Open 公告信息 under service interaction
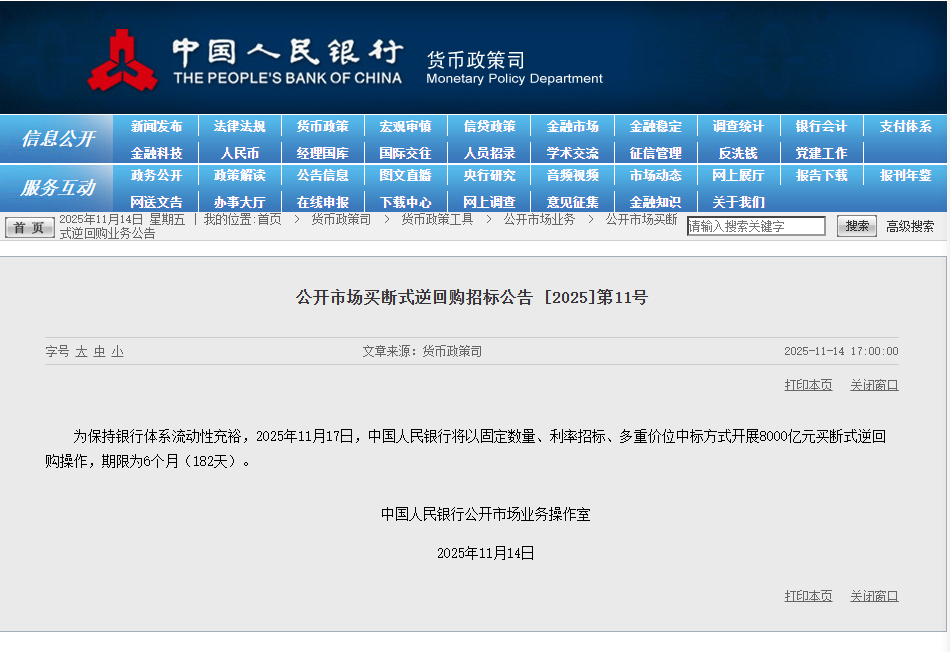The height and width of the screenshot is (652, 950). pyautogui.click(x=322, y=176)
